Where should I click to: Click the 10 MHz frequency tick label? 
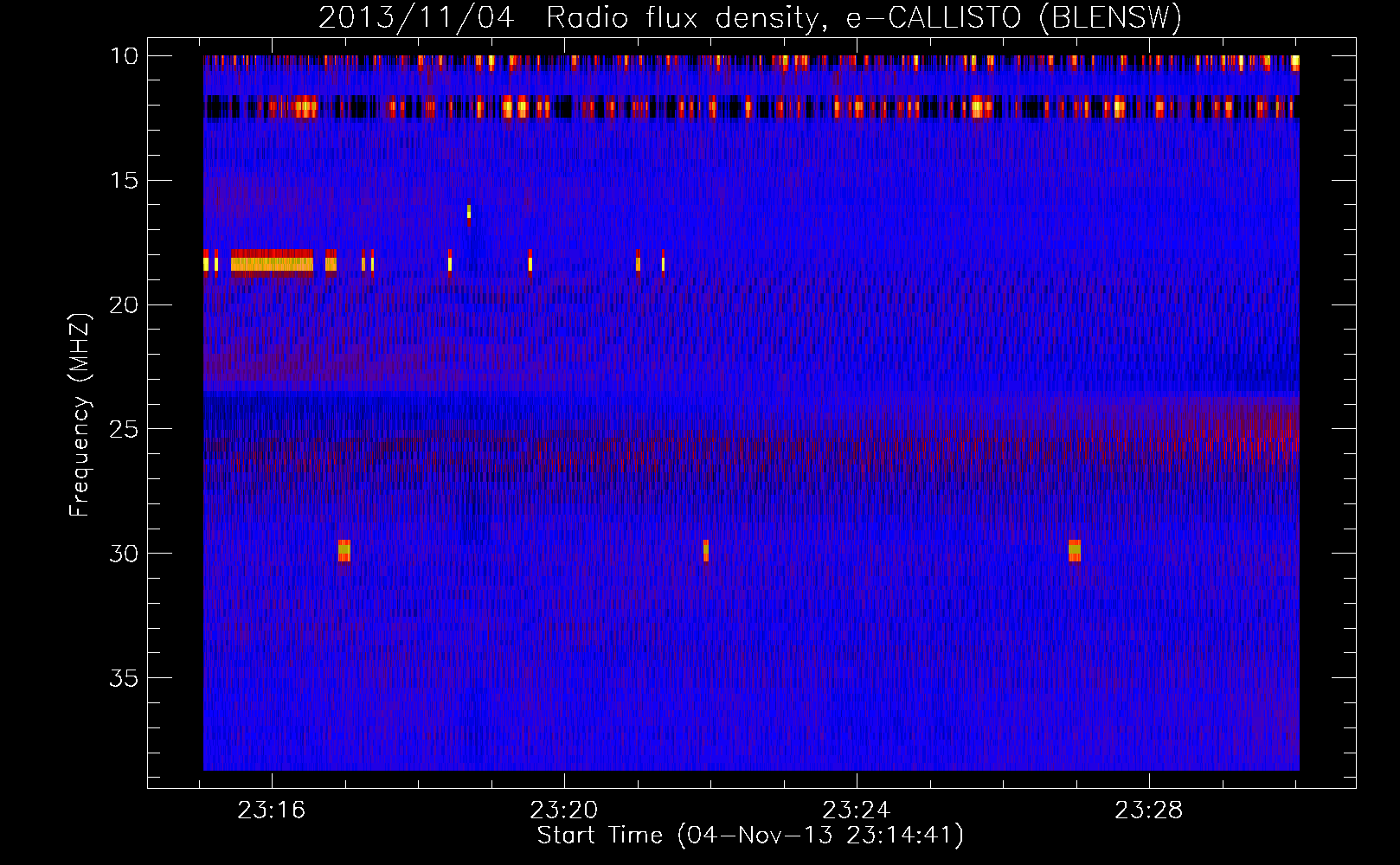pos(124,56)
